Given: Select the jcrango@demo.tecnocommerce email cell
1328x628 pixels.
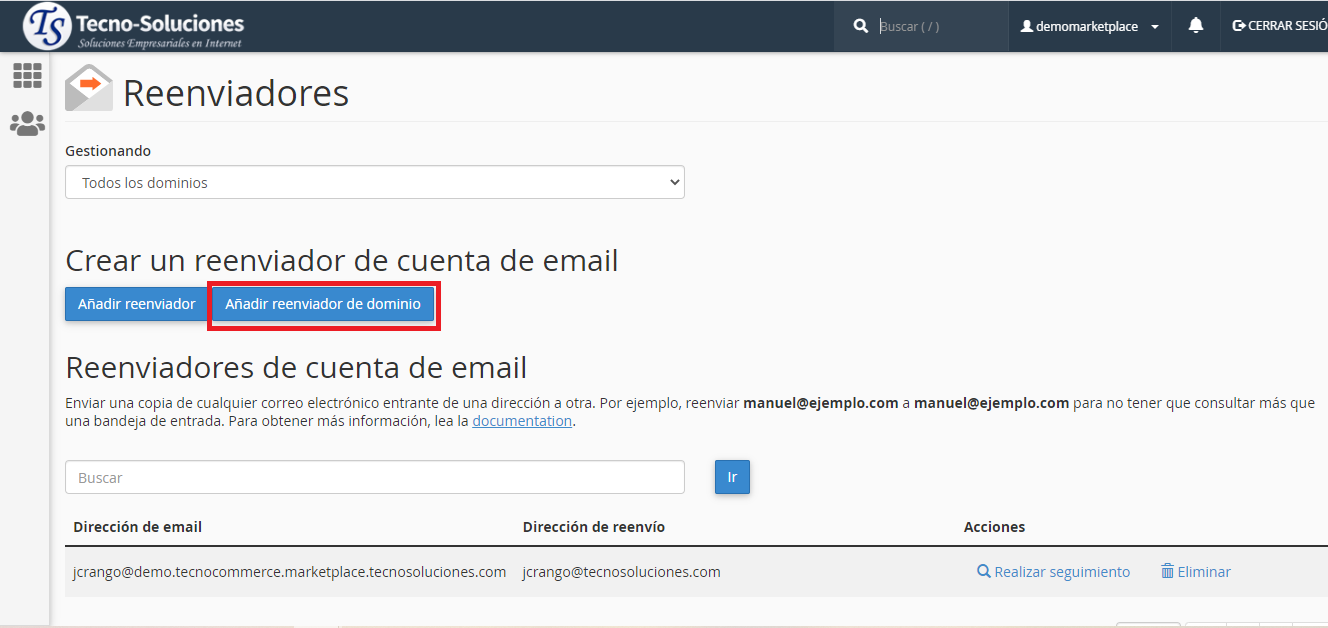Looking at the screenshot, I should point(290,572).
